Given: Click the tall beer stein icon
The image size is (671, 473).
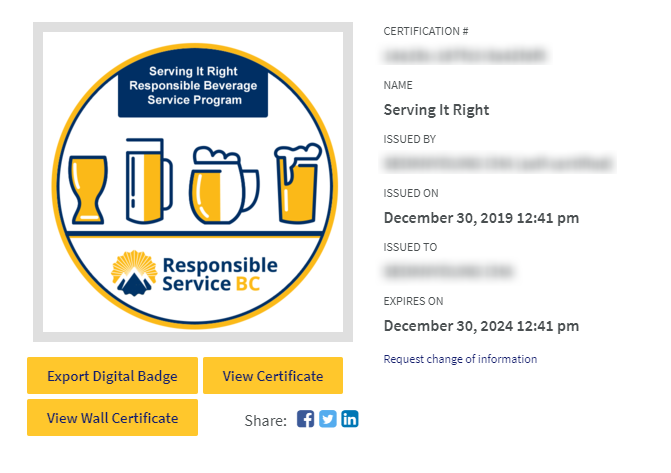Looking at the screenshot, I should point(147,180).
